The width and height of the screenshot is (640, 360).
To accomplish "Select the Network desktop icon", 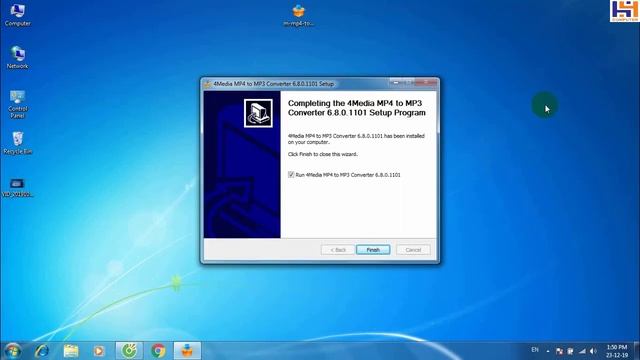I will [17, 57].
